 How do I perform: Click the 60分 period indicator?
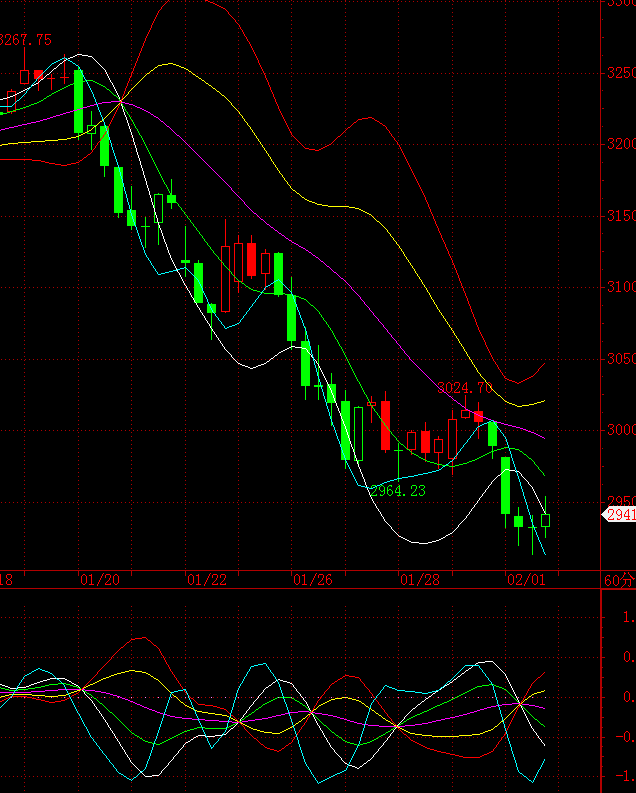click(619, 580)
